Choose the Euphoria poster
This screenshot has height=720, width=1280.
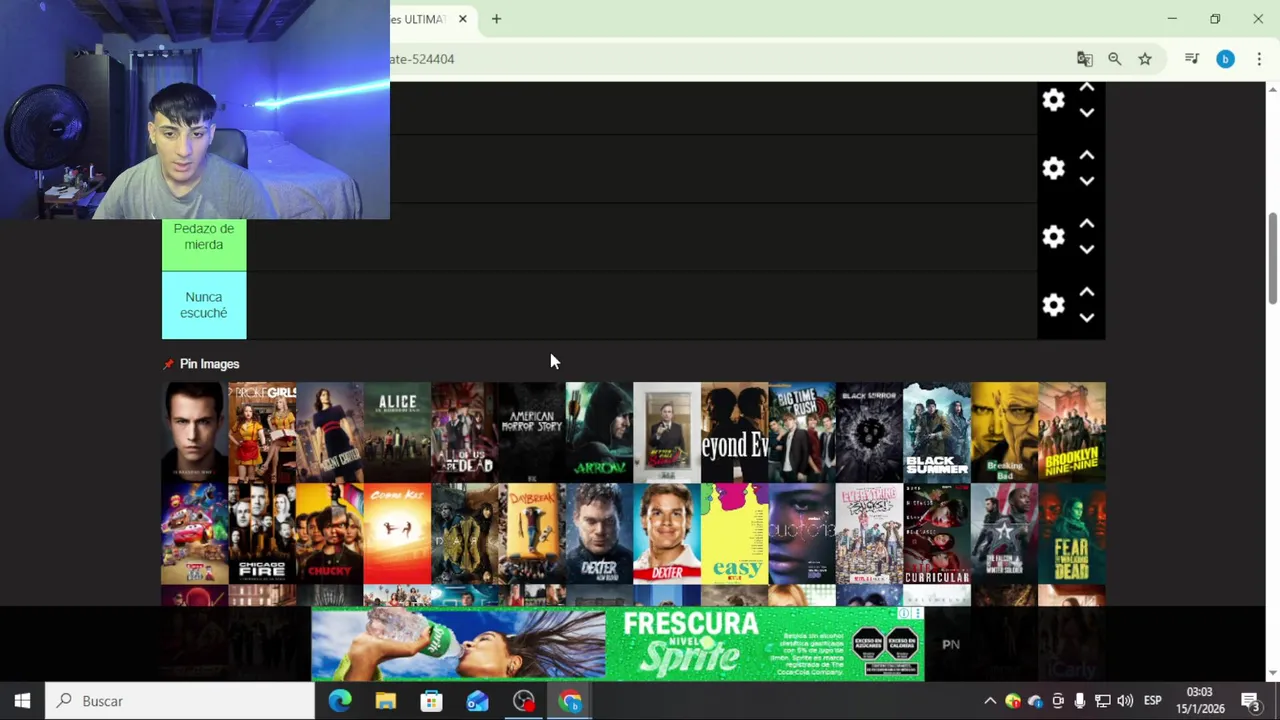point(802,534)
